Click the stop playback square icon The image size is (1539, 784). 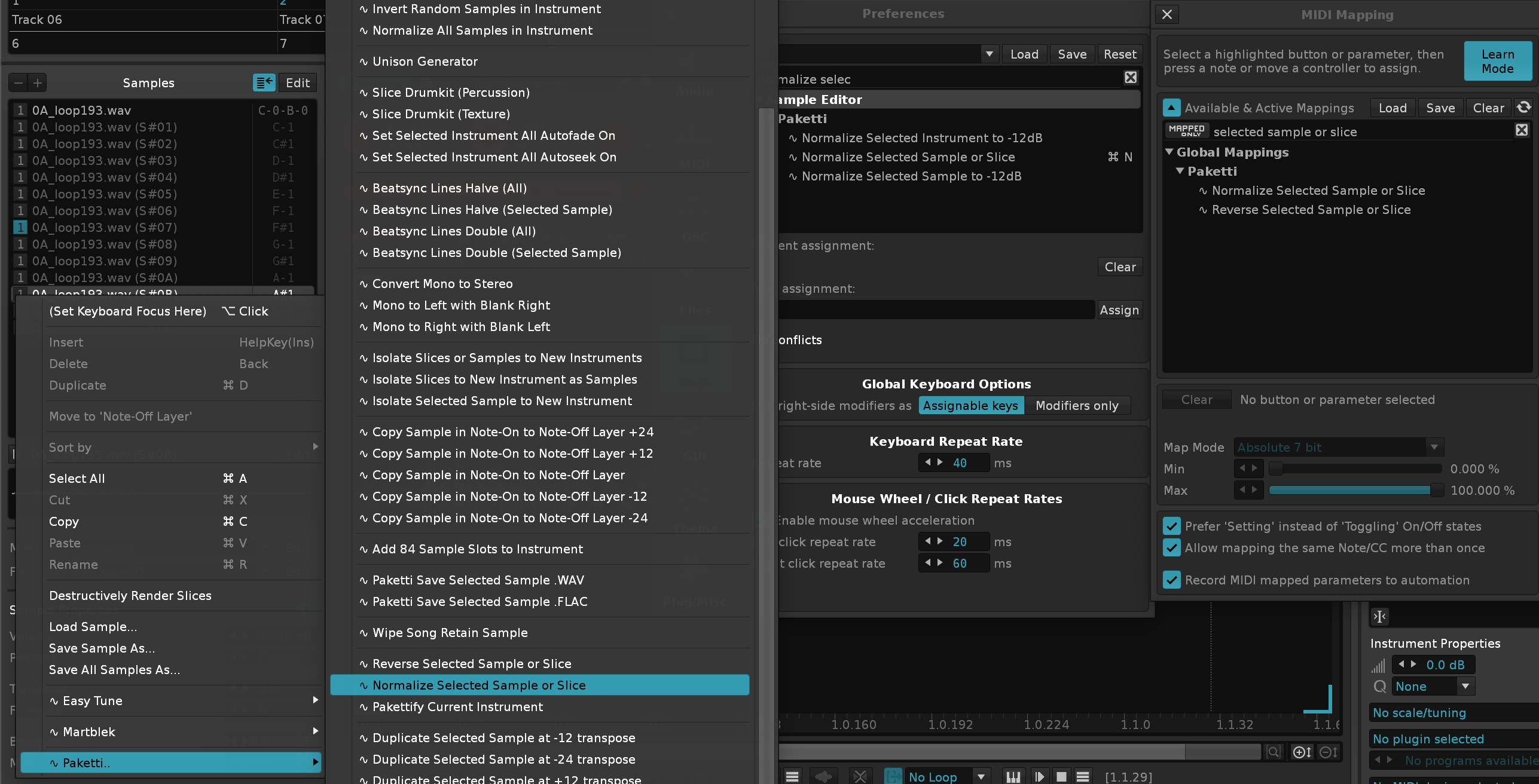[x=1061, y=776]
